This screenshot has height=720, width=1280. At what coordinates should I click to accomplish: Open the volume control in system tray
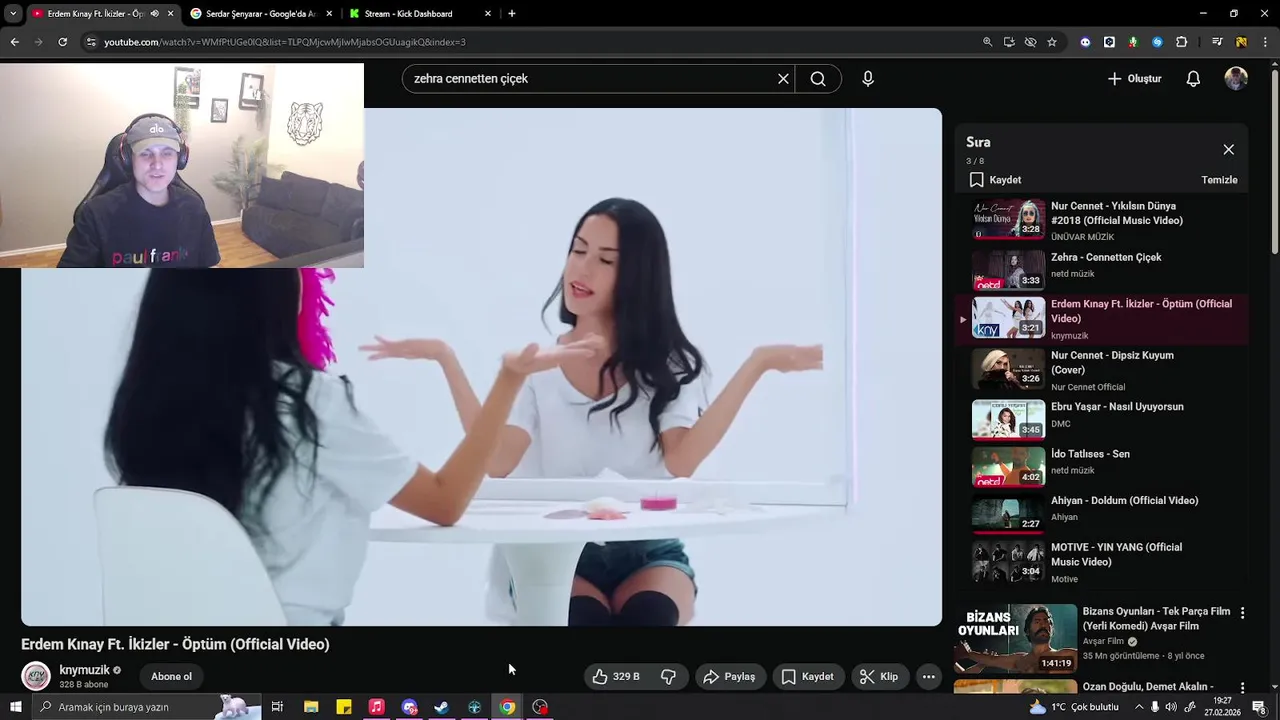[x=1171, y=707]
